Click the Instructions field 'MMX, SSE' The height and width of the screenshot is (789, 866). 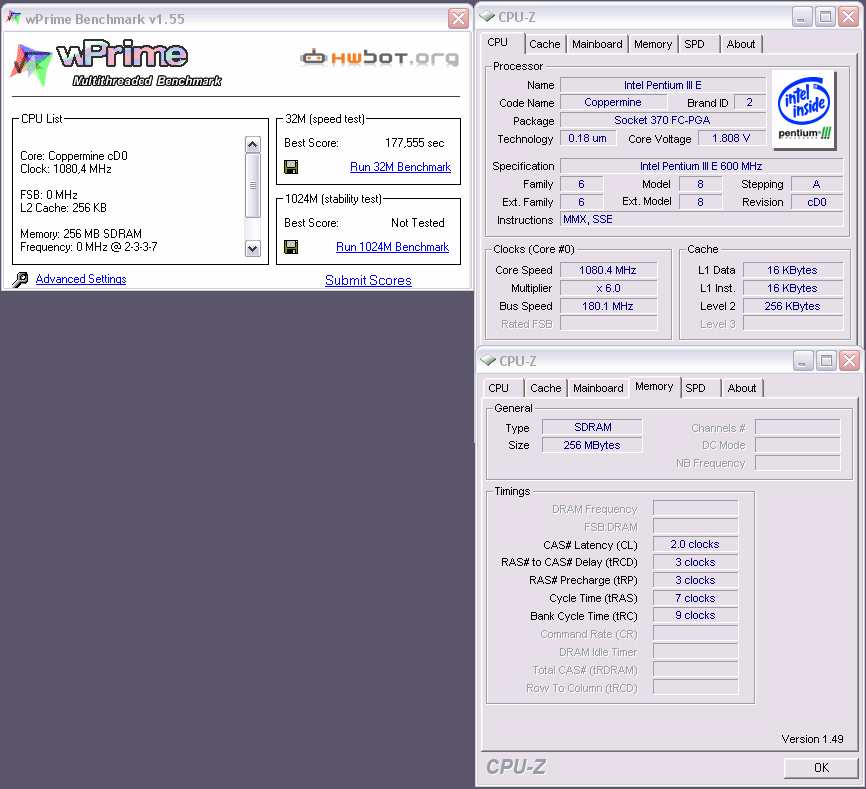pos(701,220)
